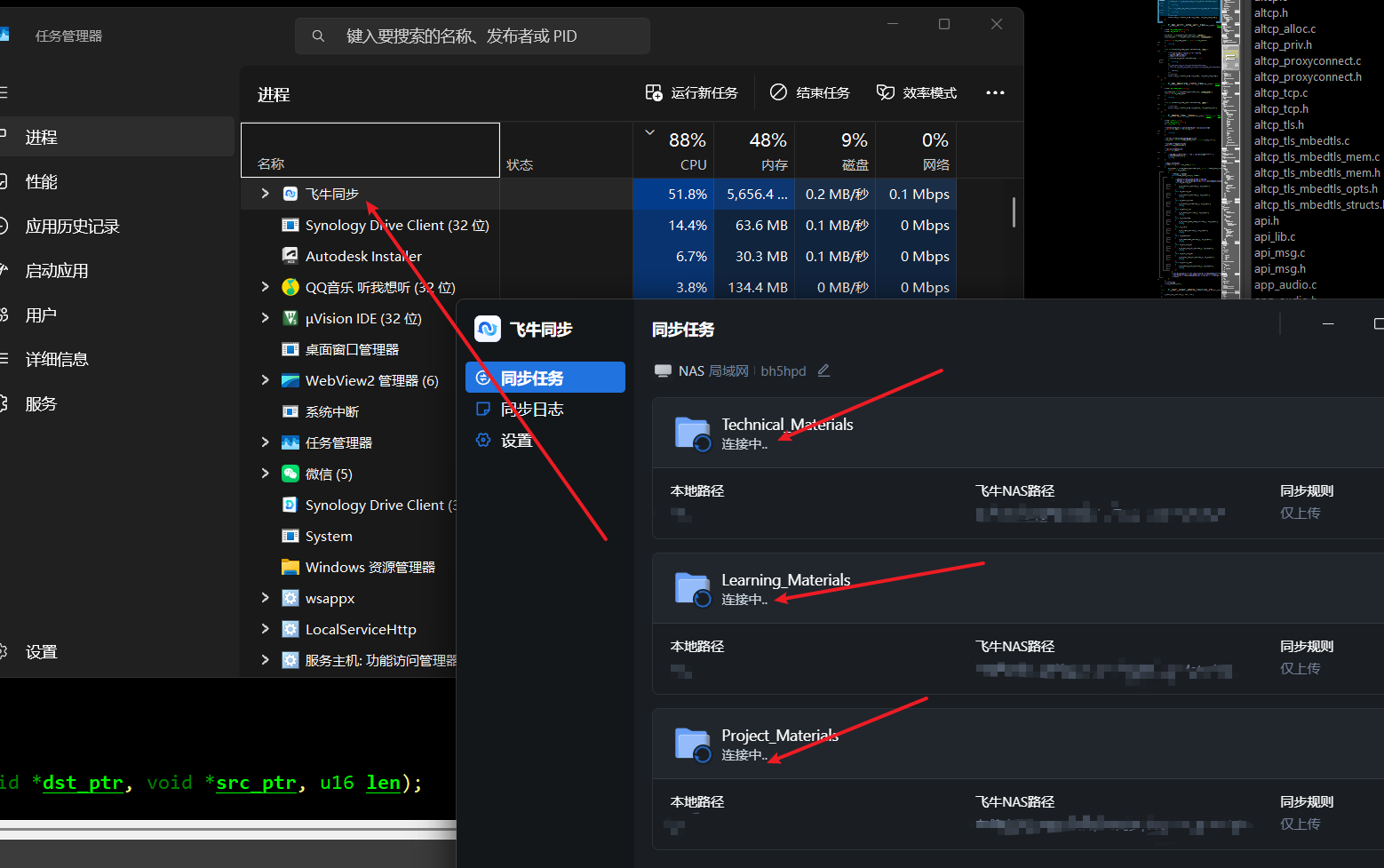Click the WebView2 管理器 process icon
Image resolution: width=1384 pixels, height=868 pixels.
(x=290, y=380)
